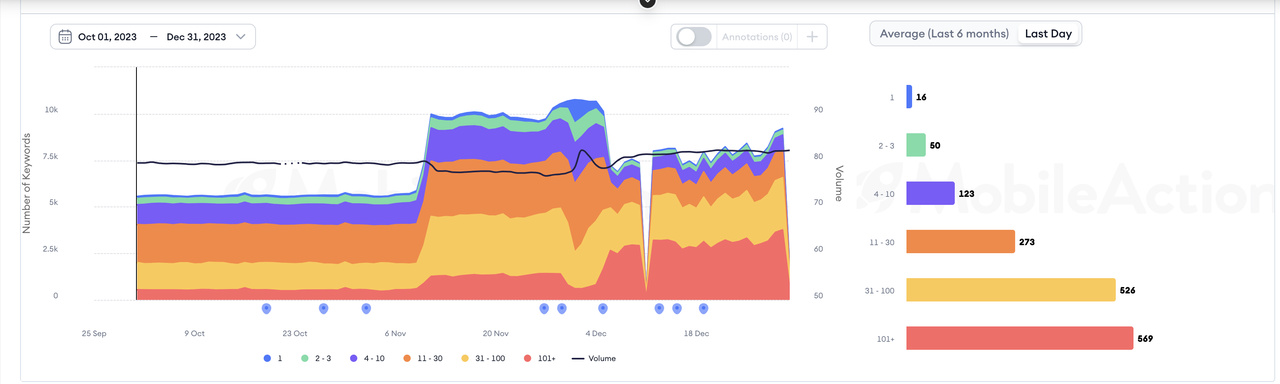Select the start date Oct 01, 2023
The image size is (1280, 384).
coord(108,37)
